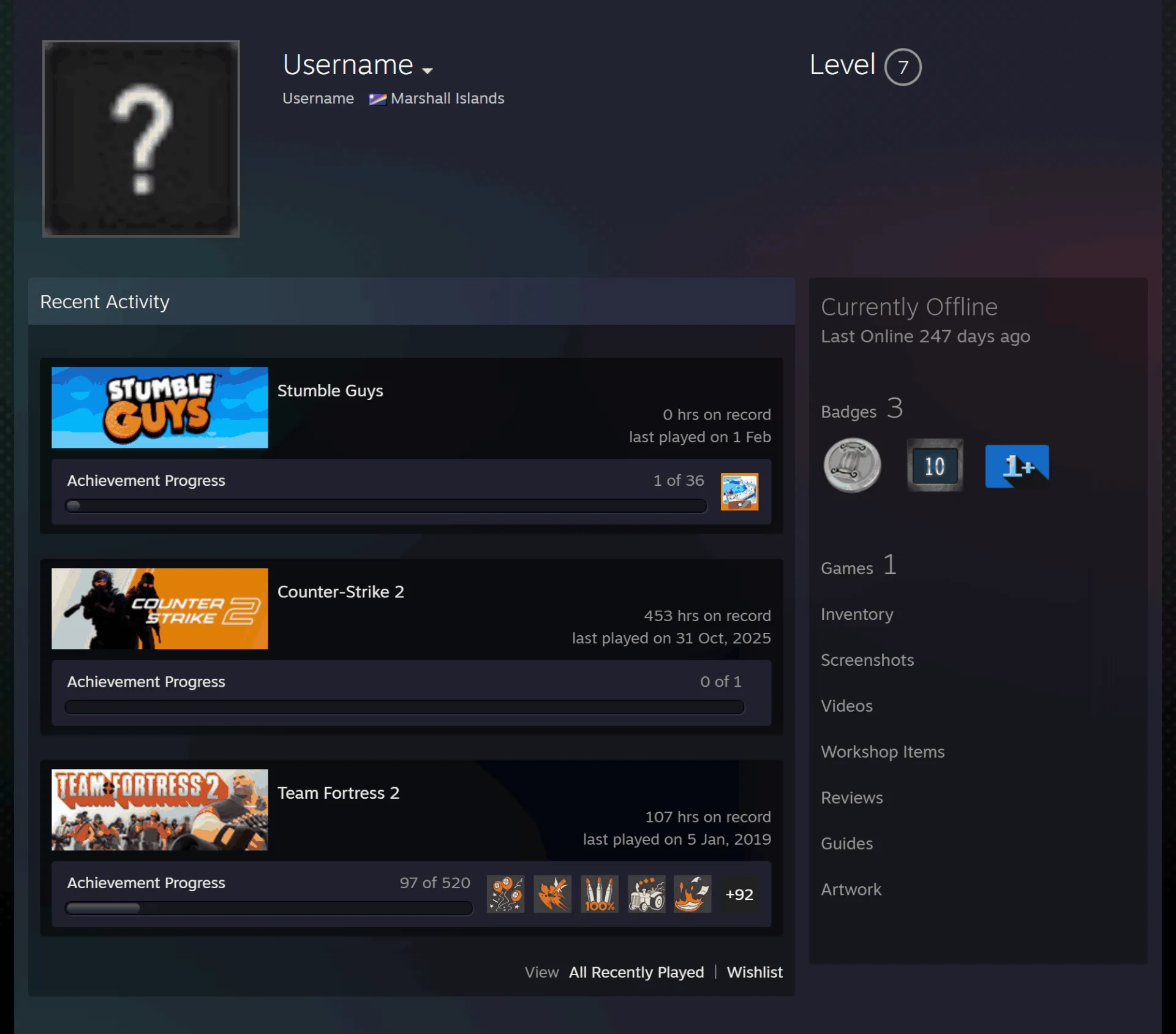Screen dimensions: 1176x1034
Task: Open the Artwork link
Action: click(851, 889)
